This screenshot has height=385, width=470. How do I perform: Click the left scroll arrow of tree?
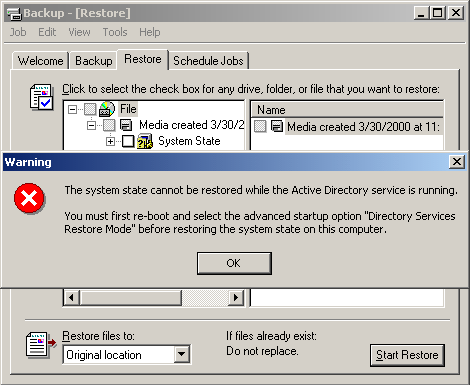pos(71,297)
